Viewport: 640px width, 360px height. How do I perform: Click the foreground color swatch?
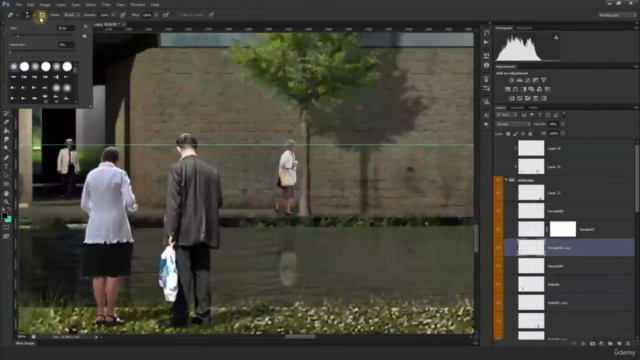pos(4,216)
